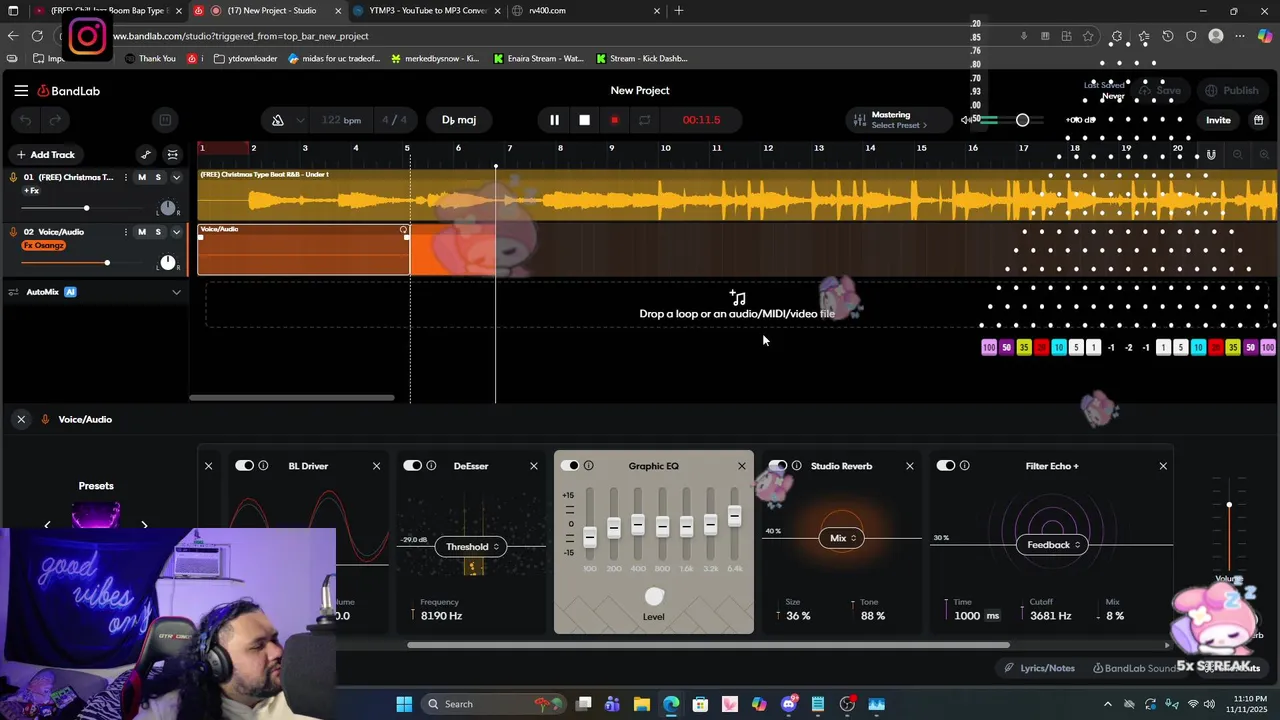This screenshot has width=1280, height=720.
Task: Remove the BL Driver effect
Action: click(x=376, y=466)
